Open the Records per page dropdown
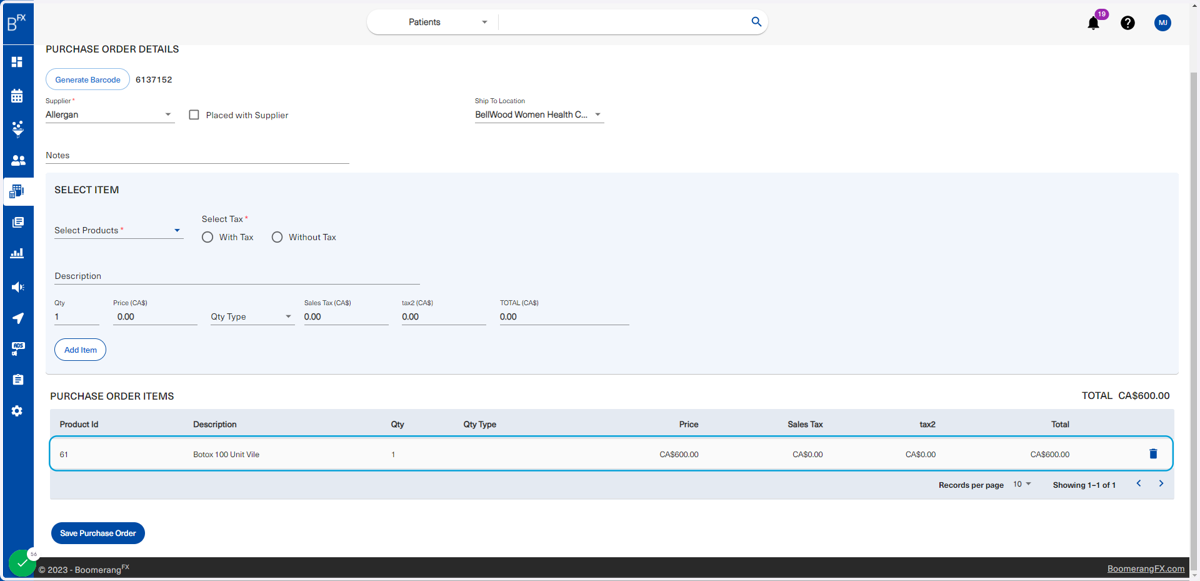 pyautogui.click(x=1022, y=484)
